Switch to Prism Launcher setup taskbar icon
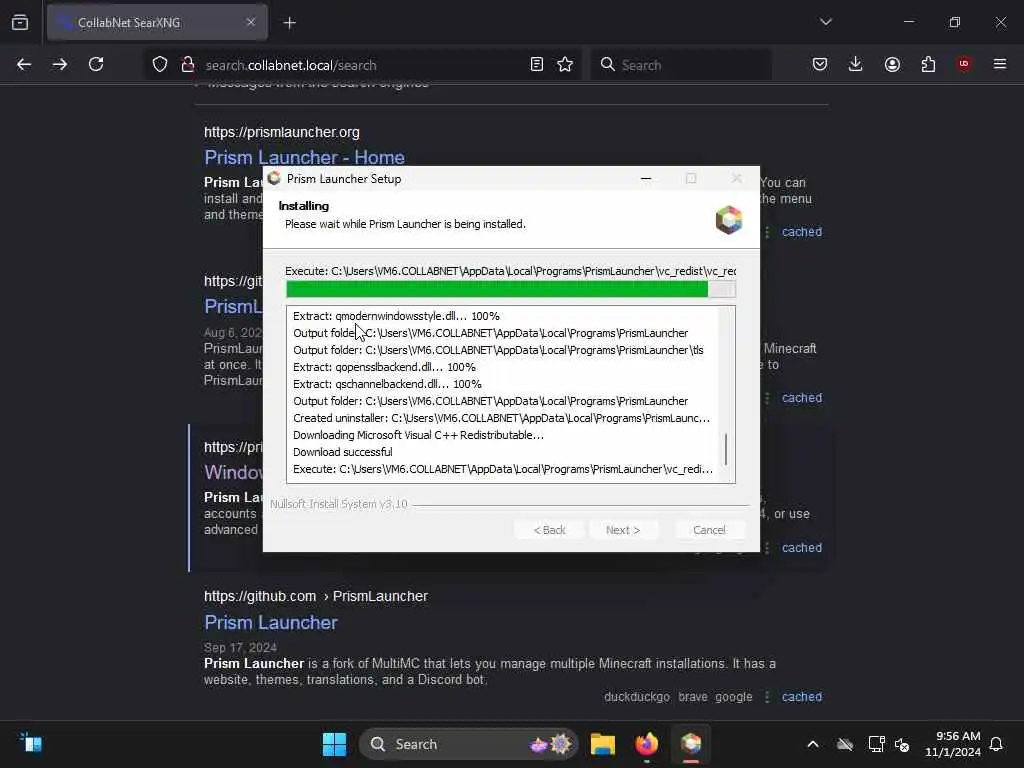 pyautogui.click(x=691, y=744)
